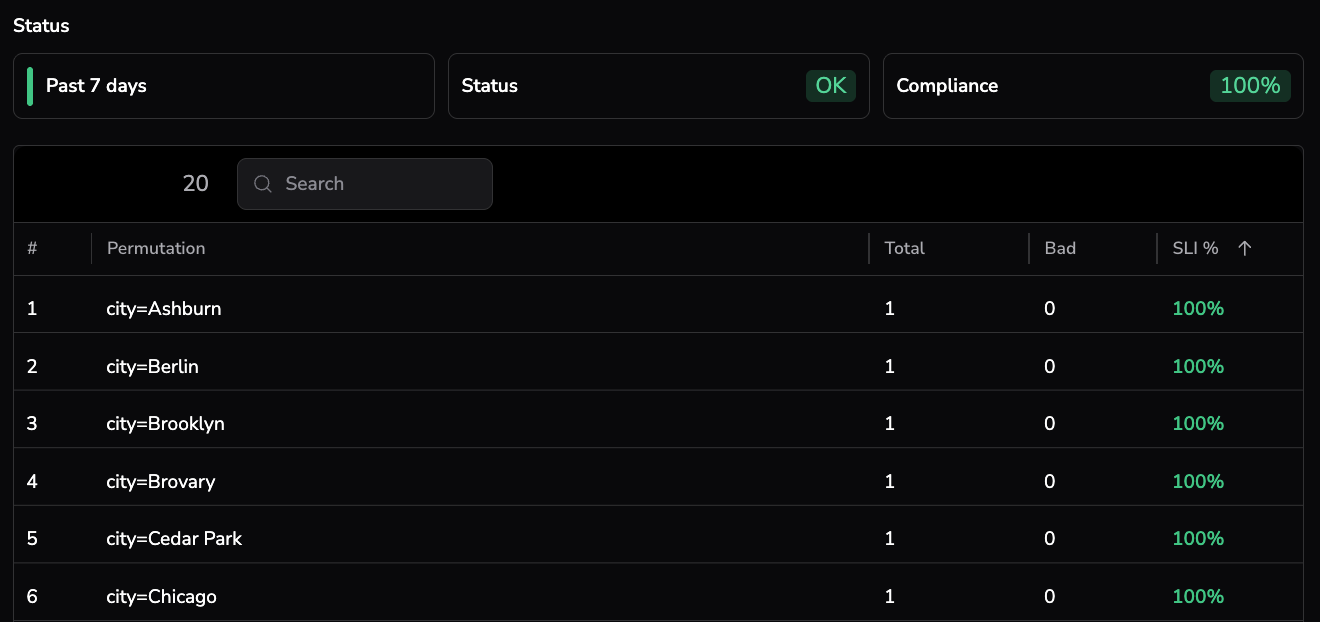The height and width of the screenshot is (622, 1320).
Task: Sort by the Total column header
Action: [905, 249]
